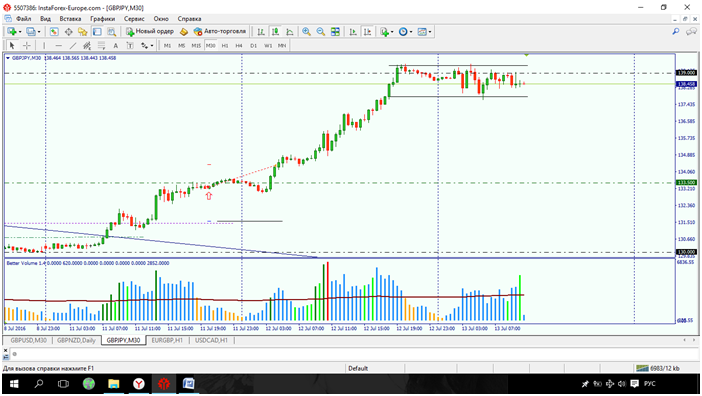Switch chart to bar chart type

[261, 31]
